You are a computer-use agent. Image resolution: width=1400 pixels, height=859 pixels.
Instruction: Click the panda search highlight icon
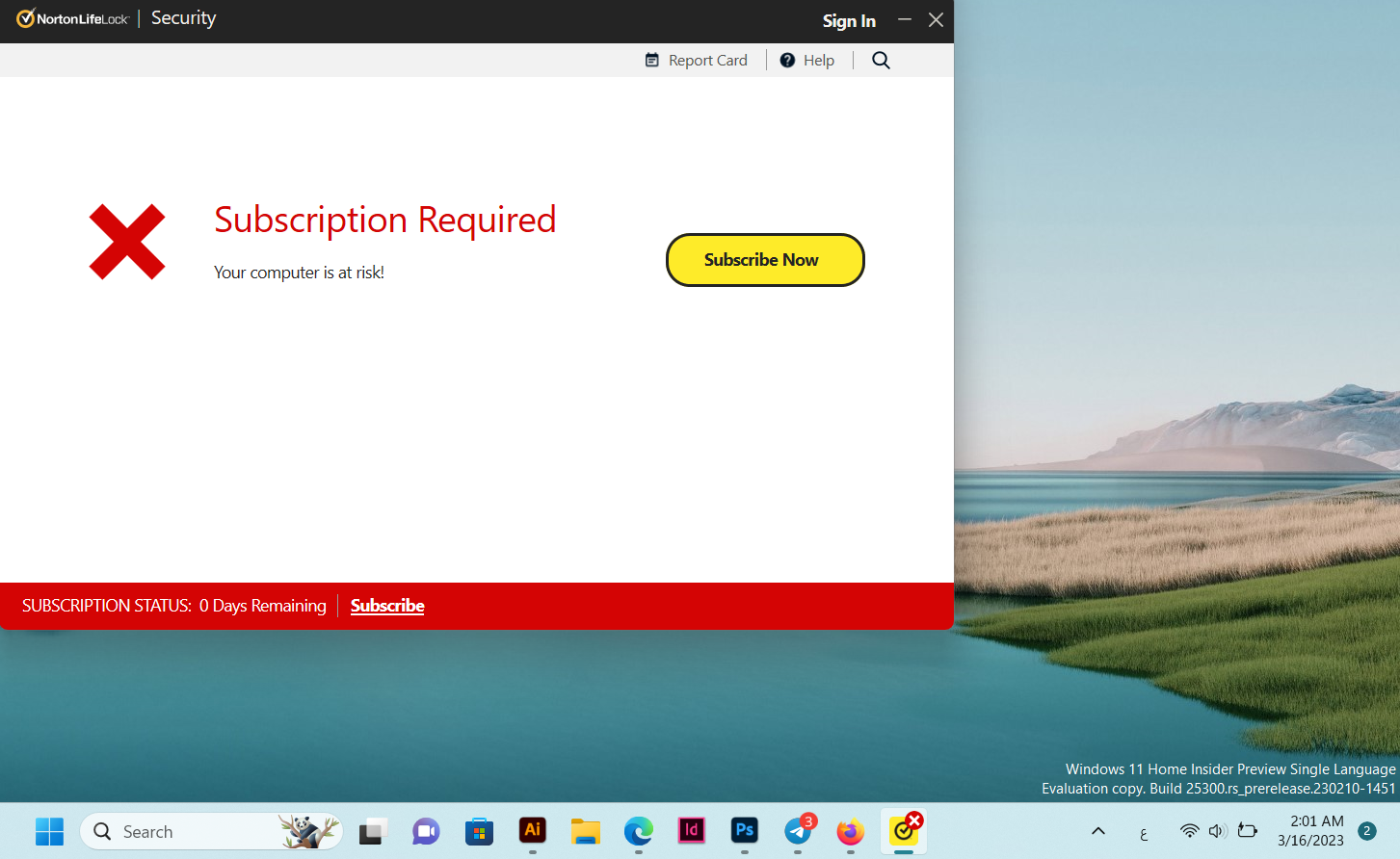pos(308,831)
